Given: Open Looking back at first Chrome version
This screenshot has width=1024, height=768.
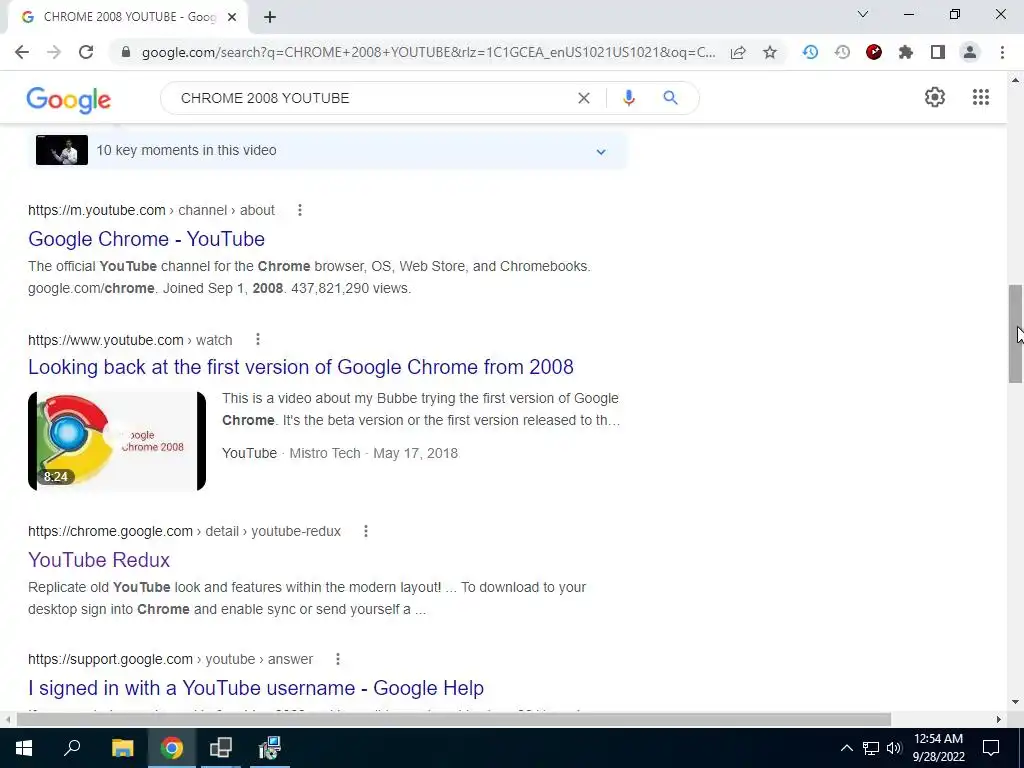Looking at the screenshot, I should pyautogui.click(x=300, y=367).
